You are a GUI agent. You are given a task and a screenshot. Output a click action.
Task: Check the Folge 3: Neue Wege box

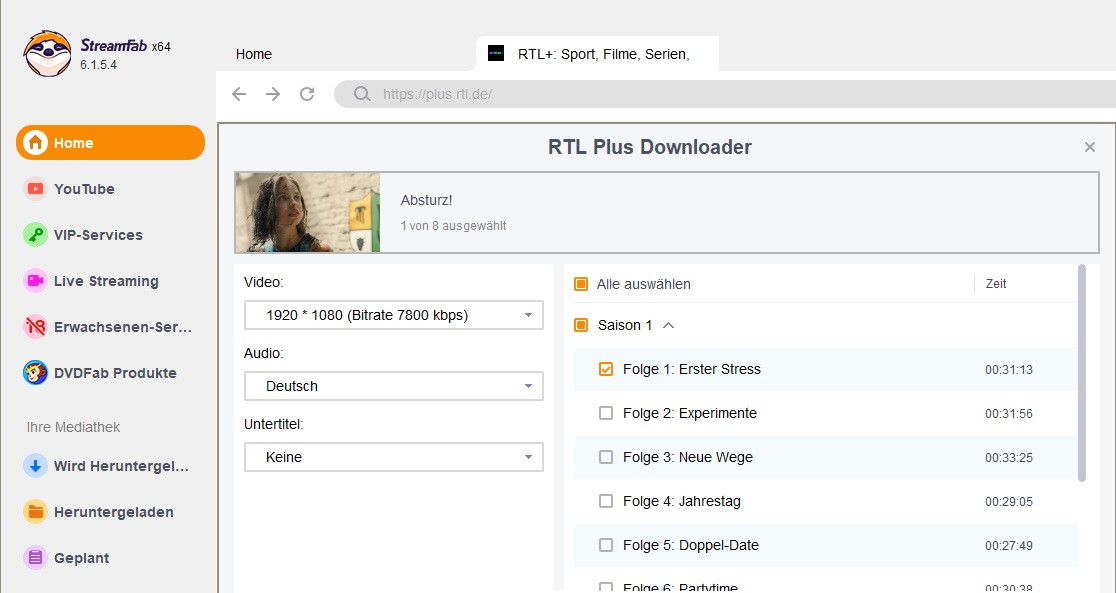click(605, 457)
